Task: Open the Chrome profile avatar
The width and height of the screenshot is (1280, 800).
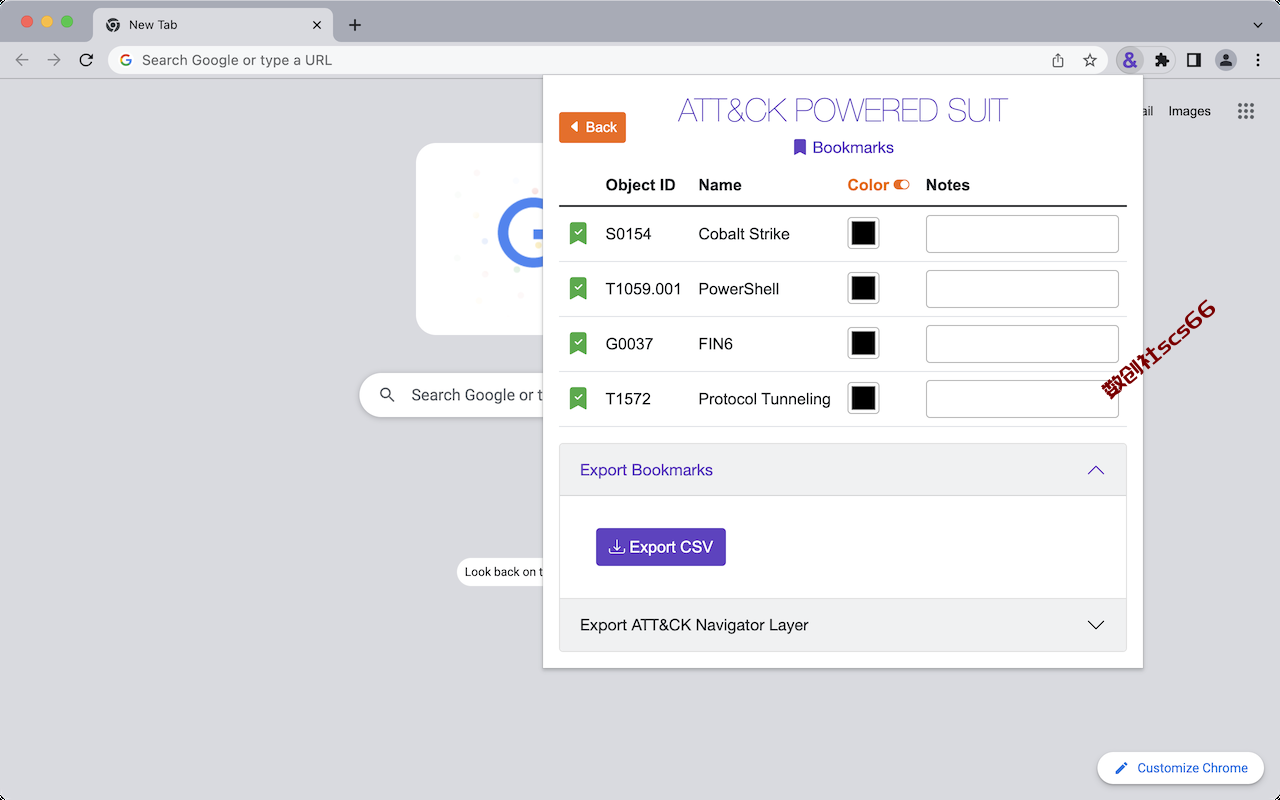Action: pyautogui.click(x=1226, y=60)
